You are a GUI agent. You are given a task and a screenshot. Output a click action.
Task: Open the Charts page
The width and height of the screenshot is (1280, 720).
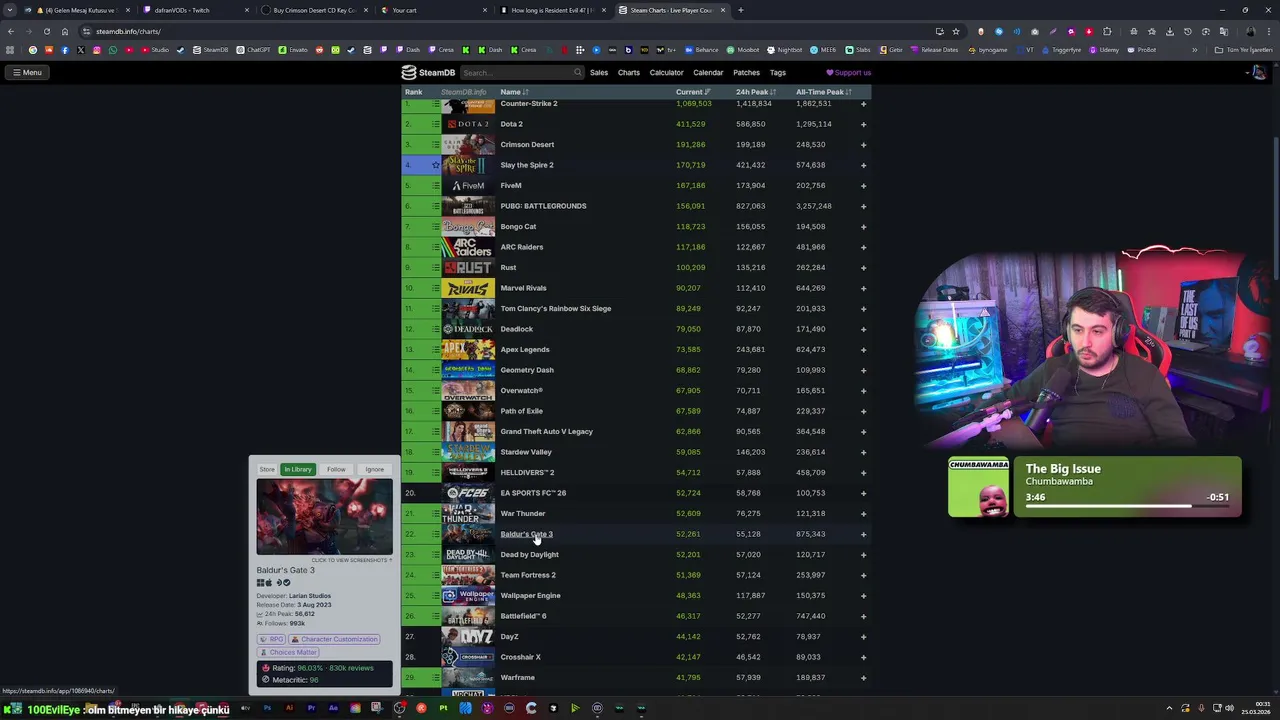[629, 72]
